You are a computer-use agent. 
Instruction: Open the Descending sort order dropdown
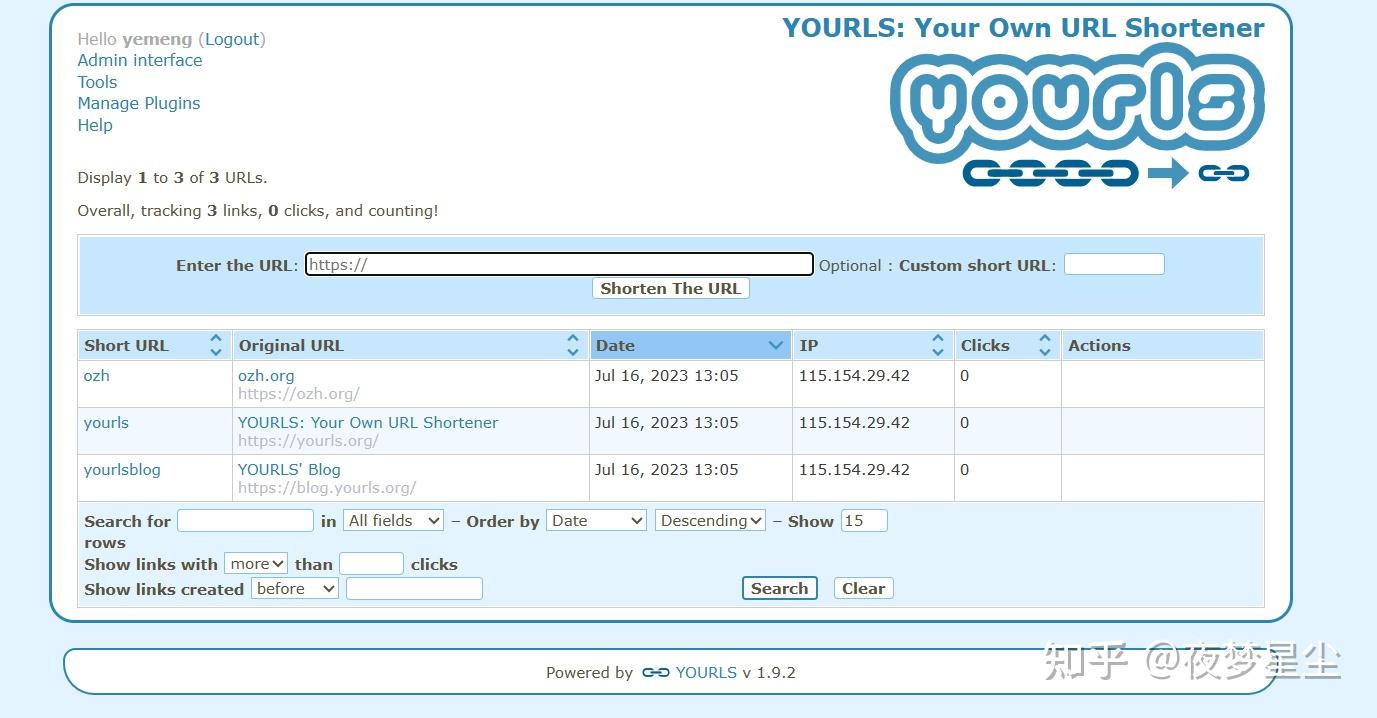(x=710, y=520)
